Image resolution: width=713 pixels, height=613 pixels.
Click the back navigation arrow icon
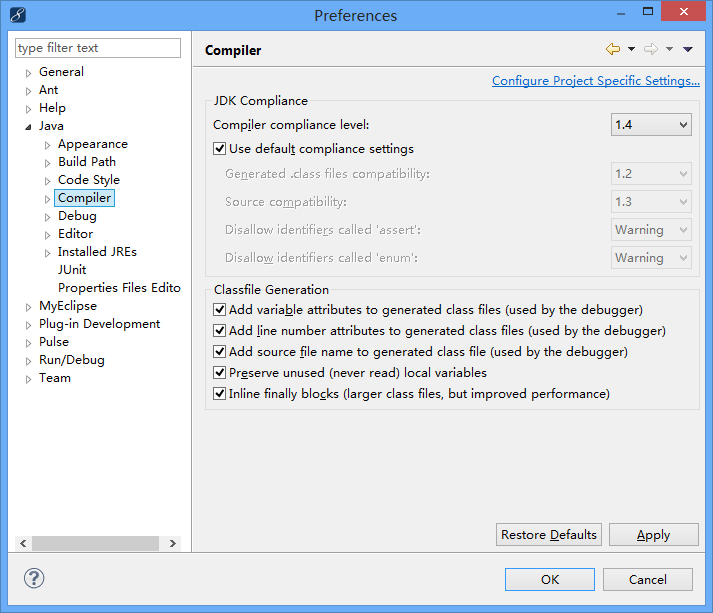613,49
